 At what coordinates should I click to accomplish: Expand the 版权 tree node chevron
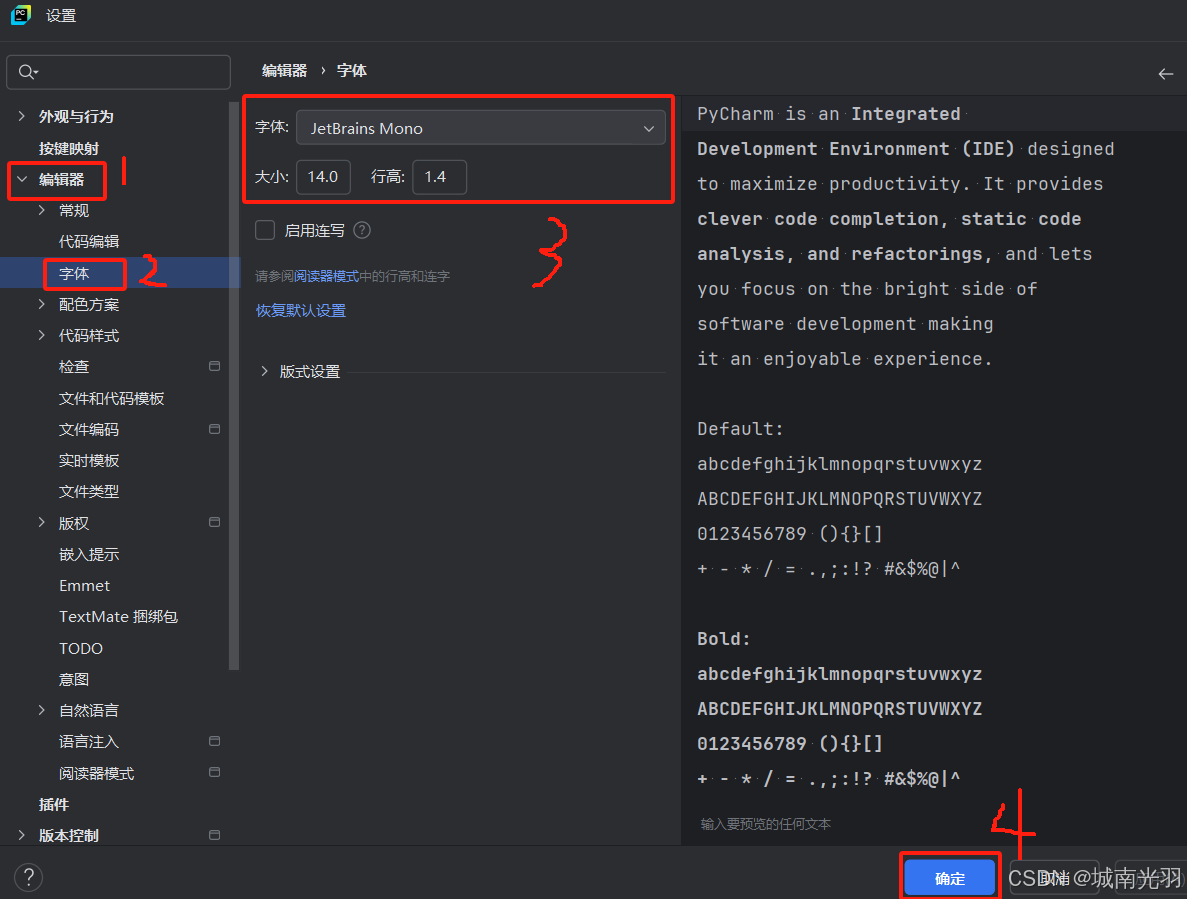(x=42, y=522)
